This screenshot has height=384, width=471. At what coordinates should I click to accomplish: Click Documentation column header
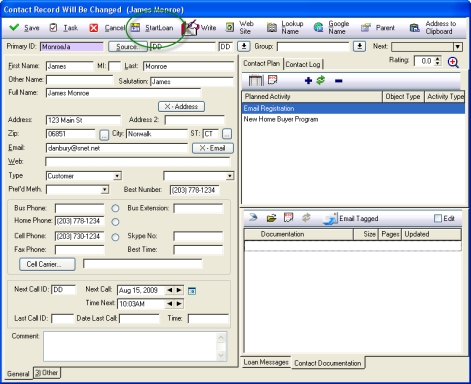(299, 234)
